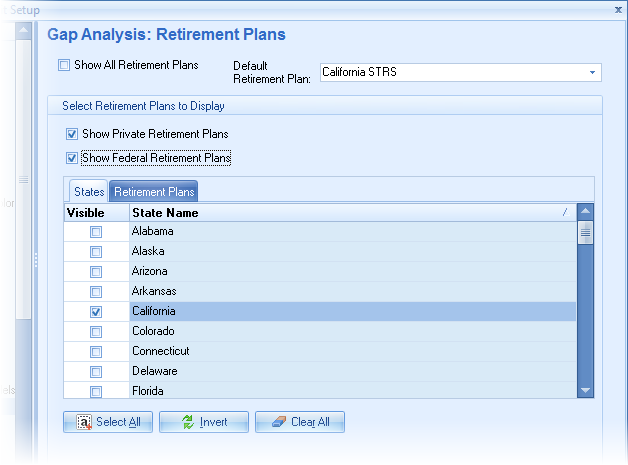
Task: Uncheck Show Private Retirement Plans
Action: [x=72, y=134]
